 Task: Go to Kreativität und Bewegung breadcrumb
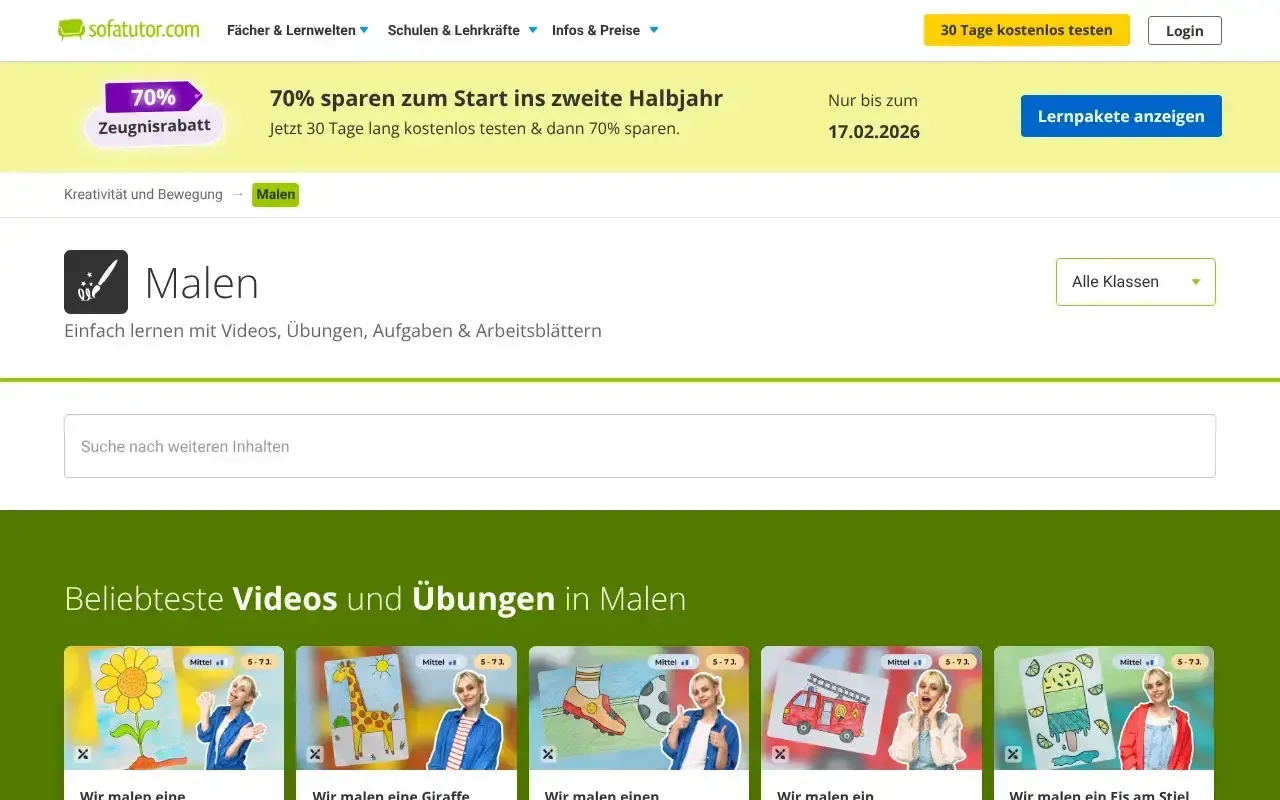(x=143, y=194)
